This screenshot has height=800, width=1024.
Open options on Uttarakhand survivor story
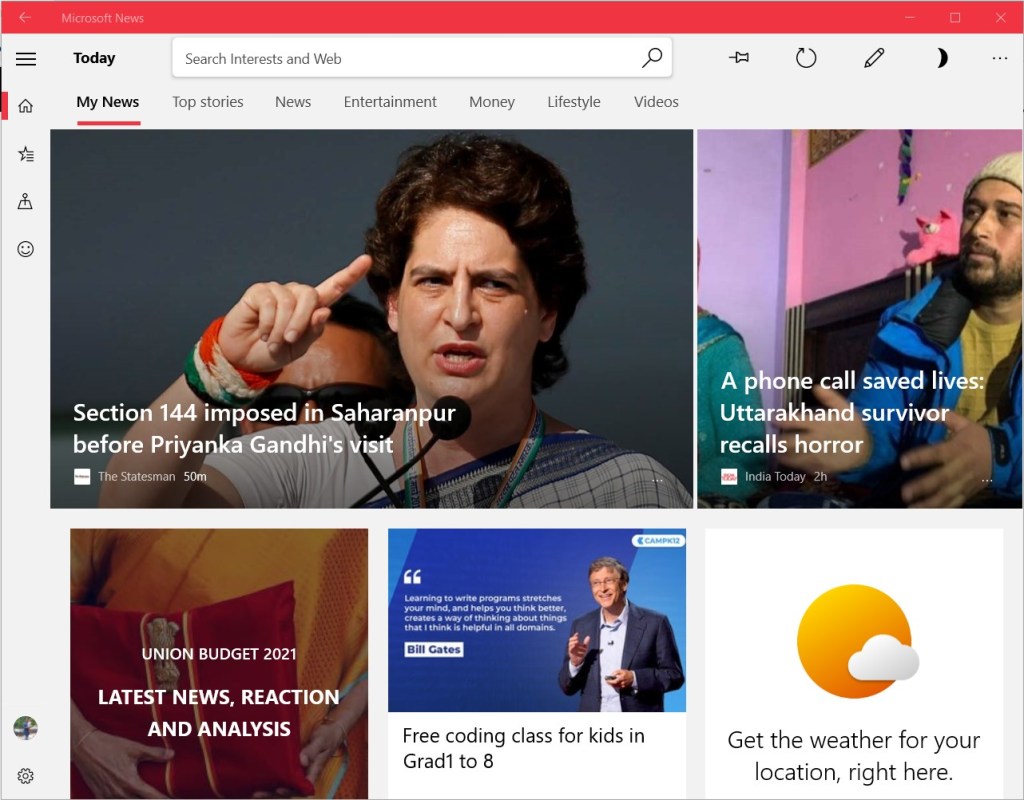pyautogui.click(x=987, y=481)
